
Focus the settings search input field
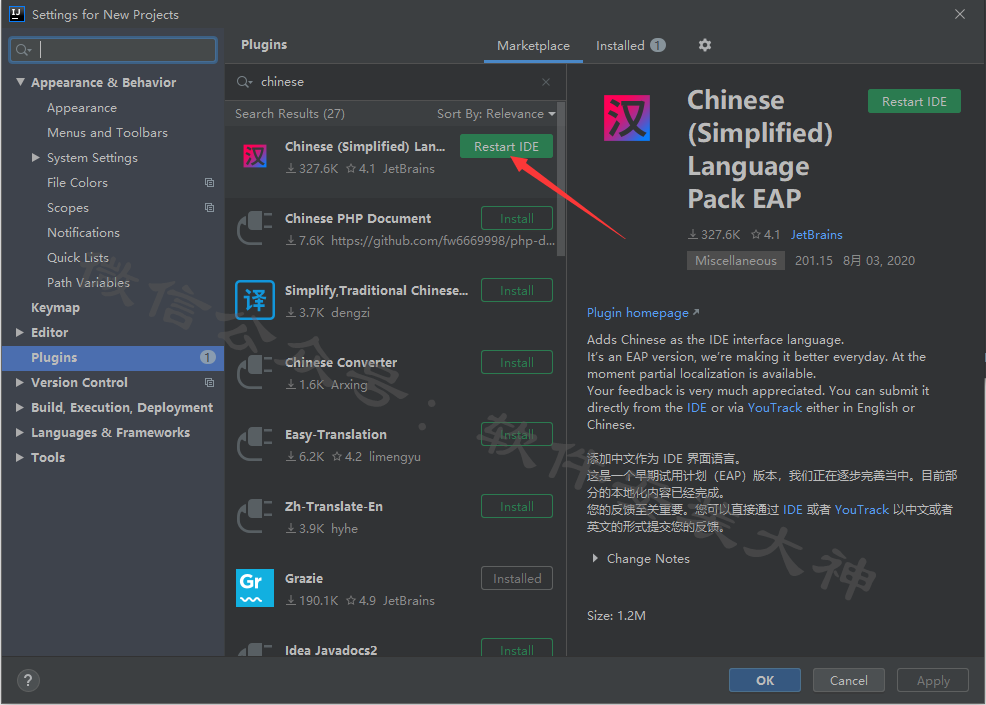click(113, 50)
